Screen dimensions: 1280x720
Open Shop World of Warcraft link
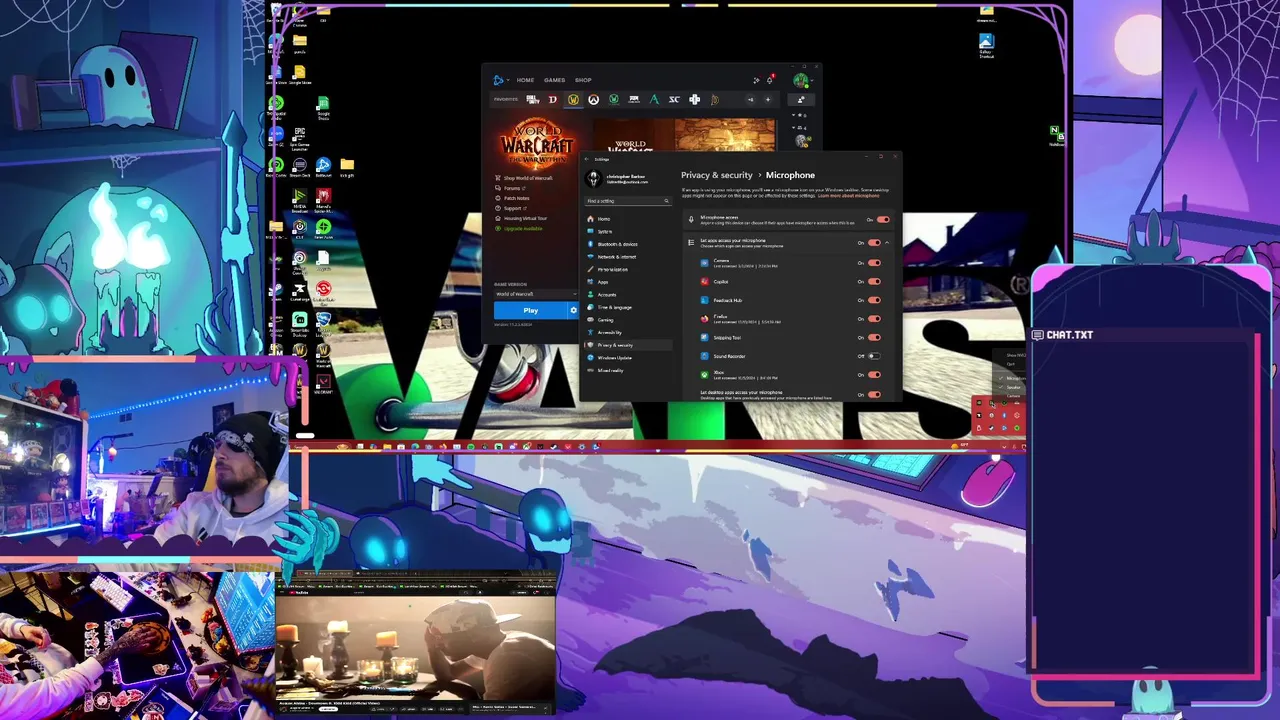528,178
